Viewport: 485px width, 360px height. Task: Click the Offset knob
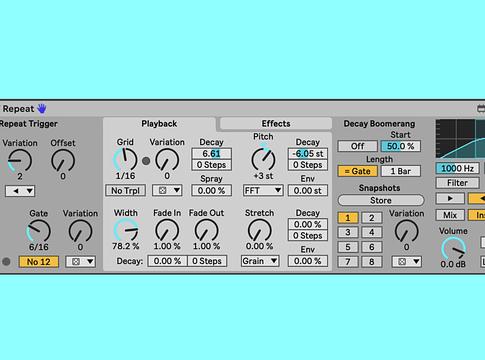point(63,161)
